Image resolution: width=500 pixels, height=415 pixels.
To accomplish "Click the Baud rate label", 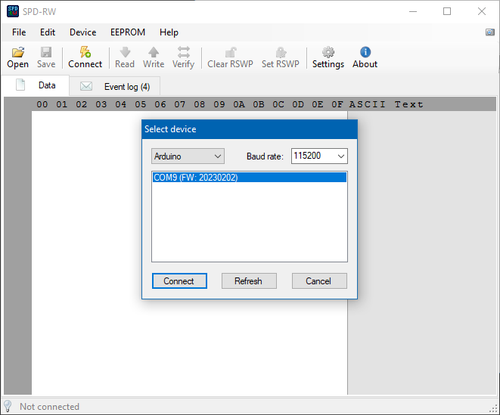I will click(265, 156).
